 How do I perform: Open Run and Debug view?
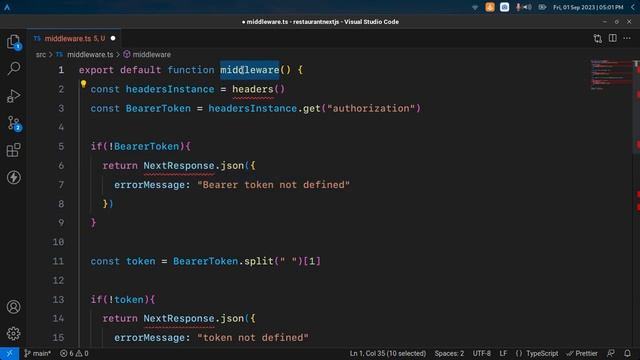[x=13, y=96]
